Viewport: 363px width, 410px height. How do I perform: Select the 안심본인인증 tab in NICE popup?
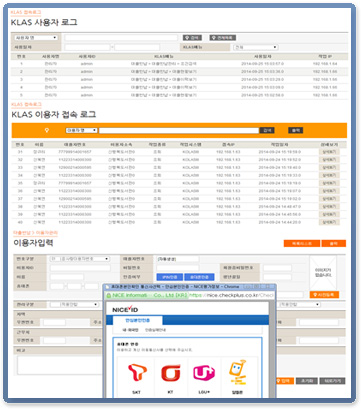pos(138,320)
